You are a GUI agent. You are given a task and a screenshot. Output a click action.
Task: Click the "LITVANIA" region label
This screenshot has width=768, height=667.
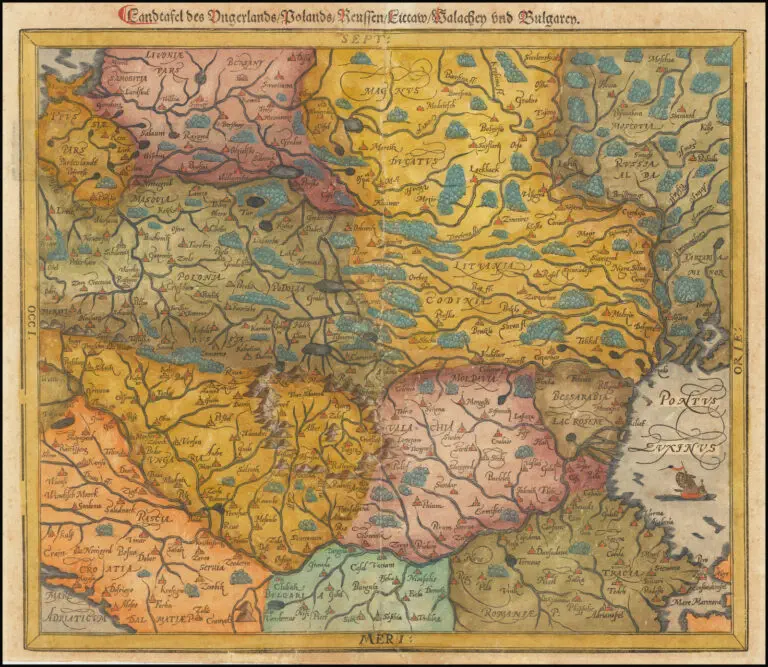tap(484, 266)
